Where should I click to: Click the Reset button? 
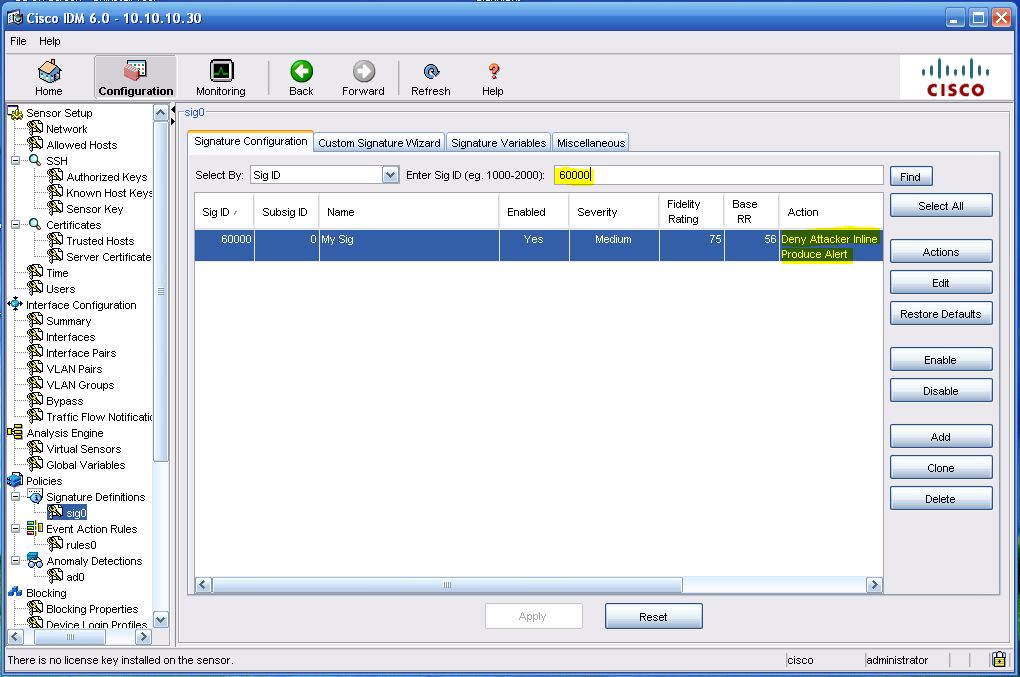(653, 616)
